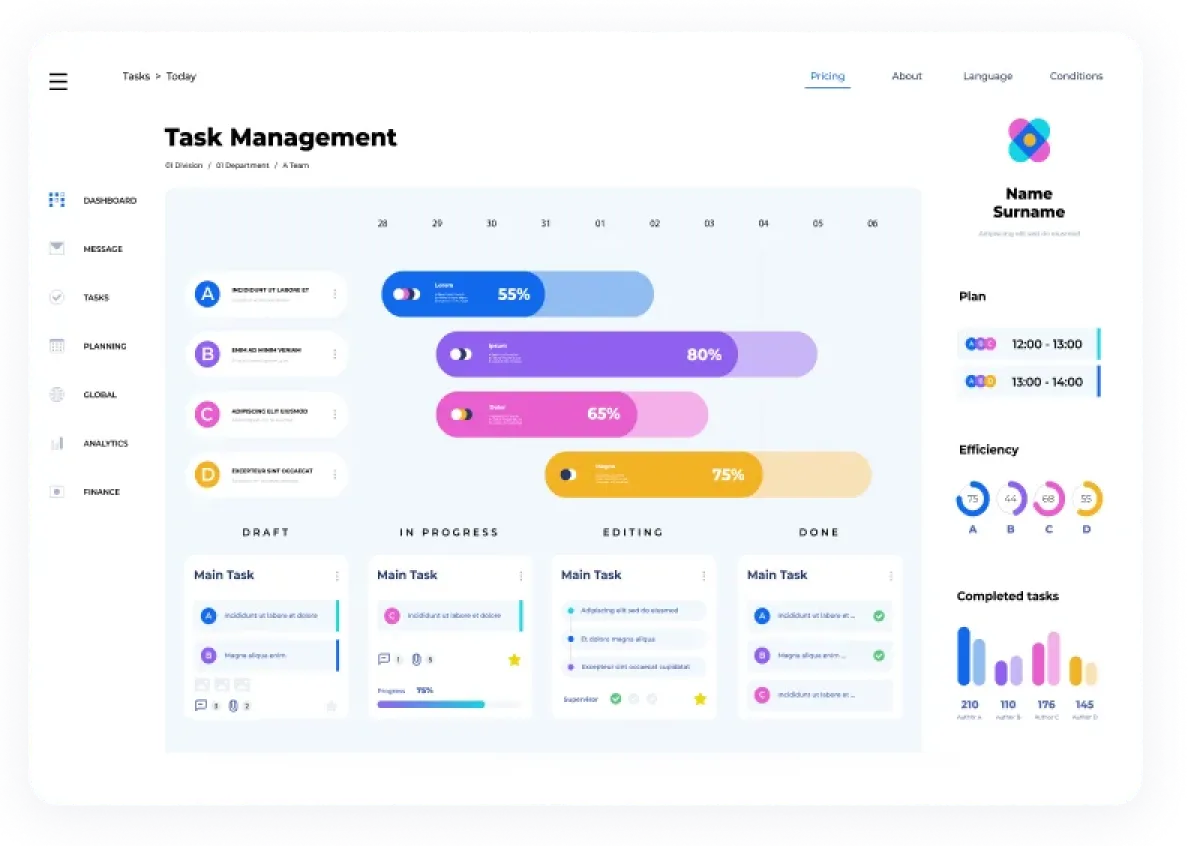Toggle the switch on the 75% bar
This screenshot has width=1199, height=846.
tap(567, 474)
